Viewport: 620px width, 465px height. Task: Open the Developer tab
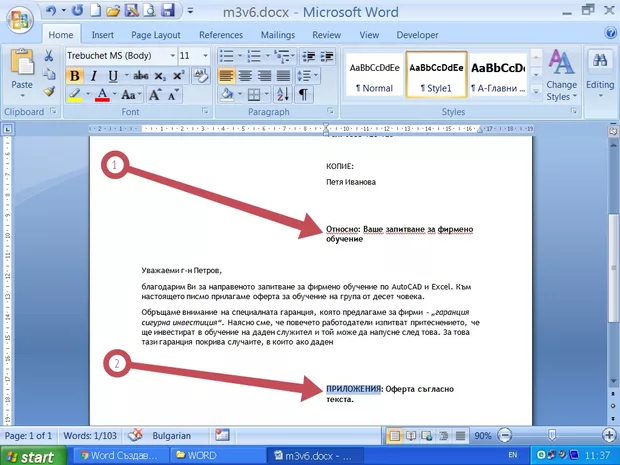[417, 35]
